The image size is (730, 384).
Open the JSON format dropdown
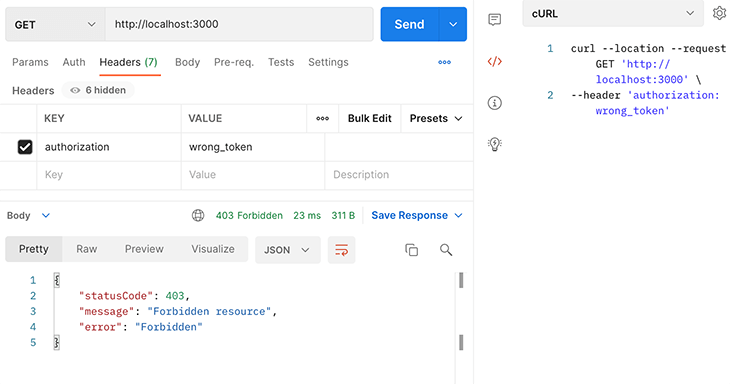coord(287,250)
